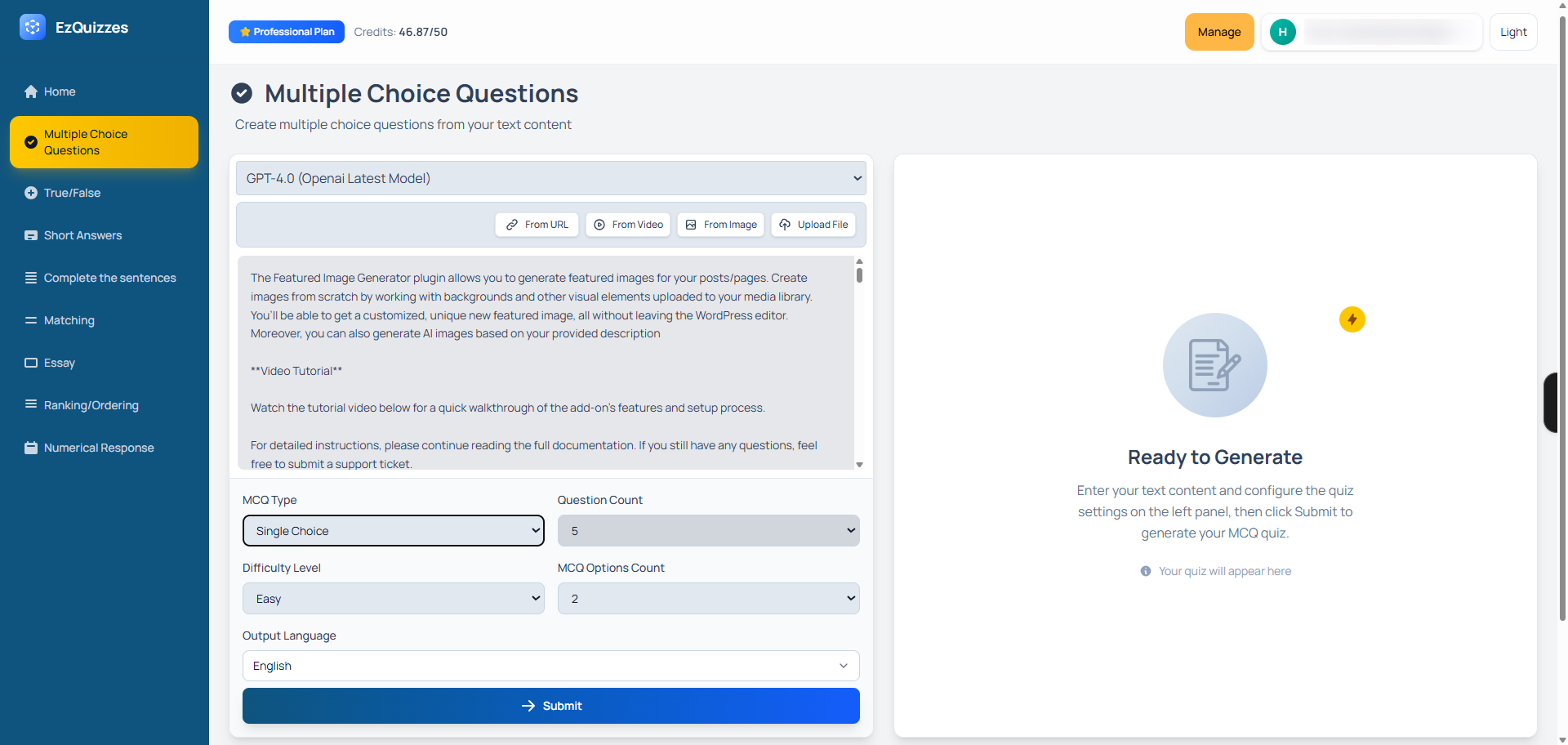
Task: Click the Manage button
Action: click(x=1218, y=32)
